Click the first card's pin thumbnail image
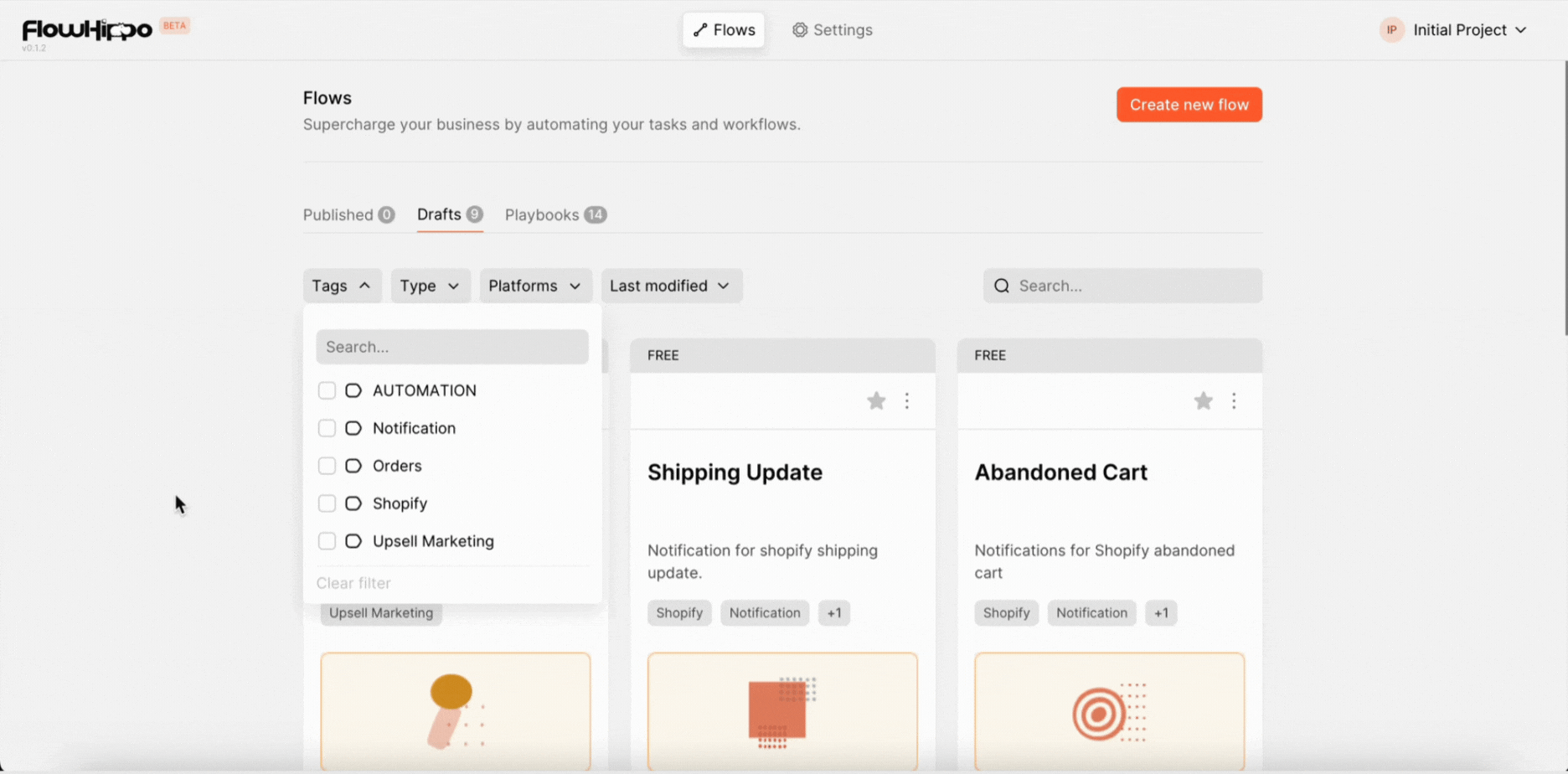The image size is (1568, 774). [456, 712]
